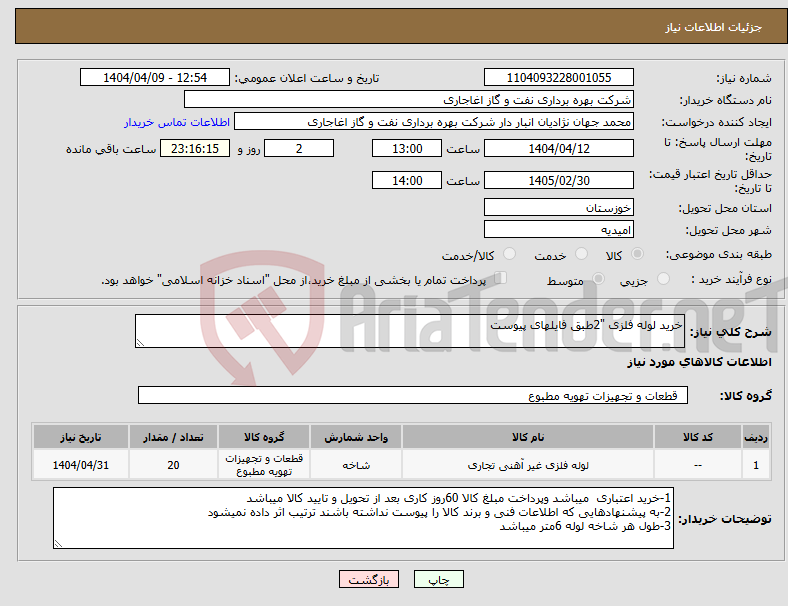The height and width of the screenshot is (606, 788).
Task: Click the unit cell شاخه
Action: [356, 465]
